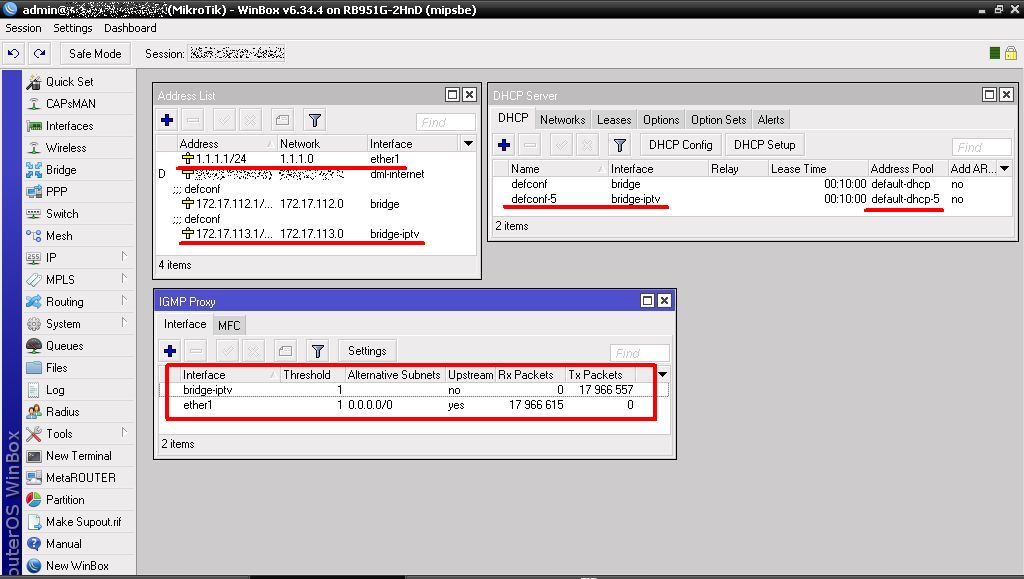Viewport: 1024px width, 579px height.
Task: Click Make Supout.rif in sidebar
Action: pyautogui.click(x=78, y=522)
